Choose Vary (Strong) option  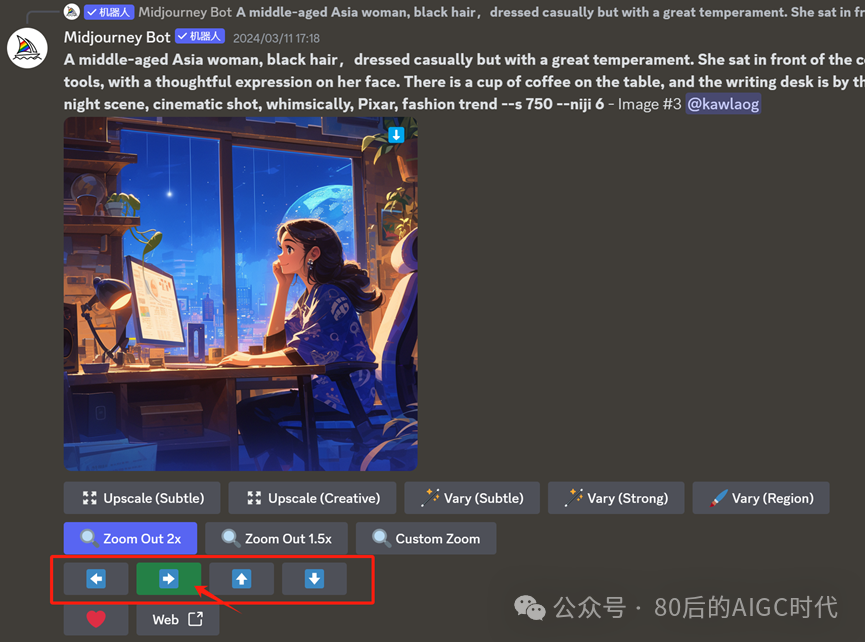616,498
